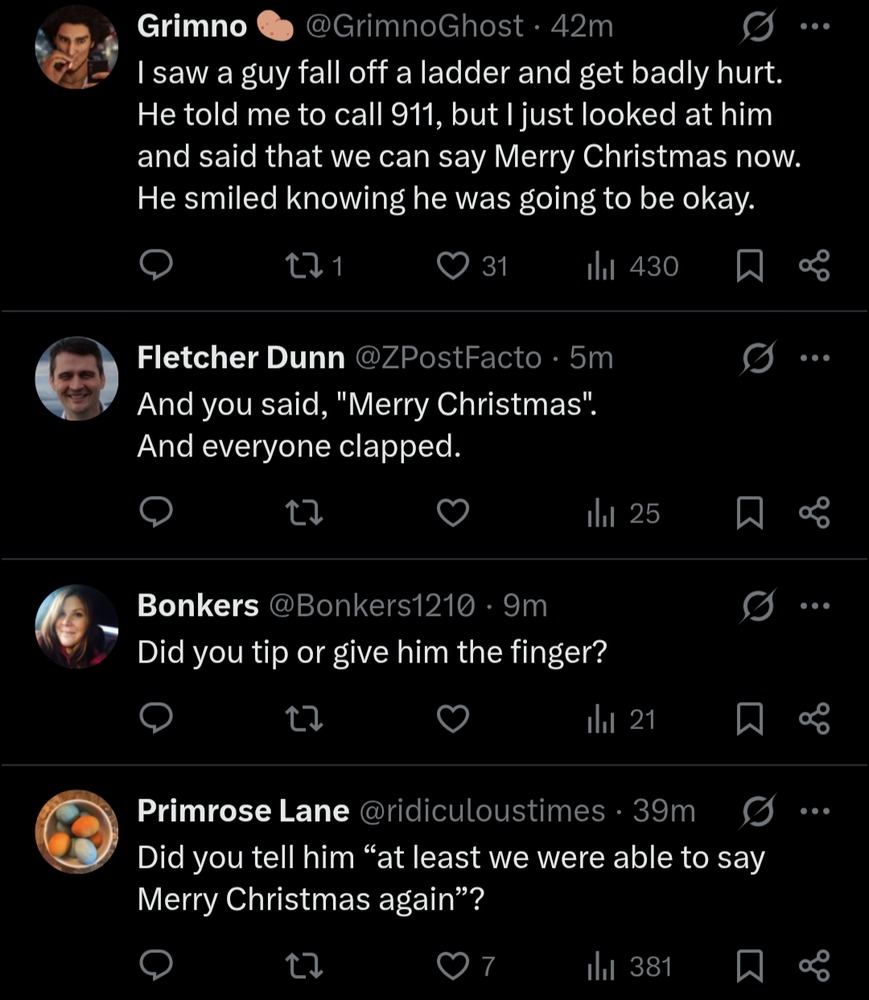Share Bonkers' reply about the finger
Screen dimensions: 869x1000
[815, 719]
